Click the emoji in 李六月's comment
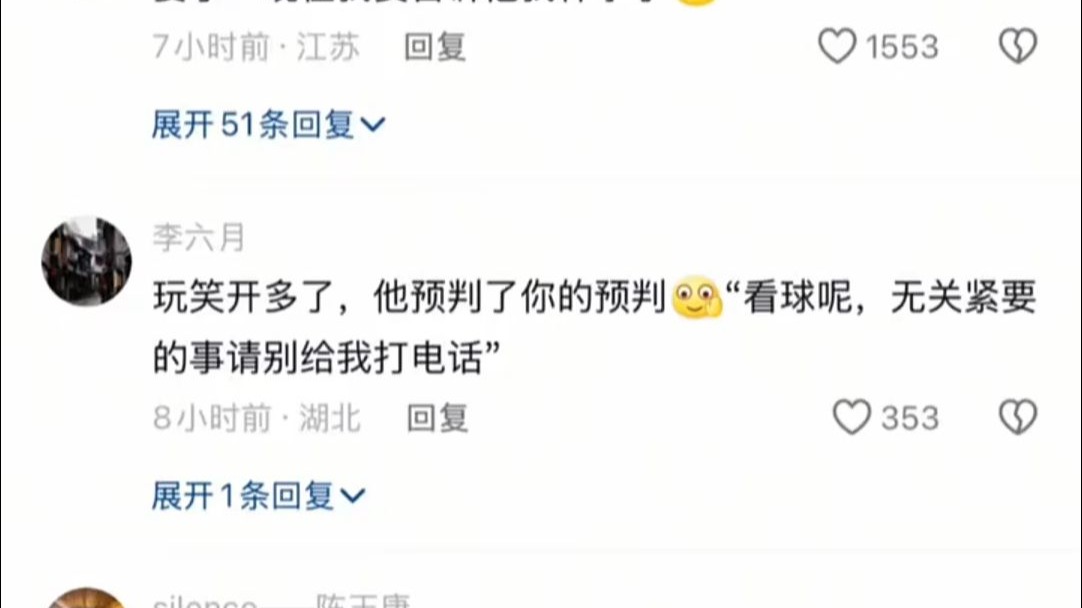1082x608 pixels. click(x=697, y=297)
